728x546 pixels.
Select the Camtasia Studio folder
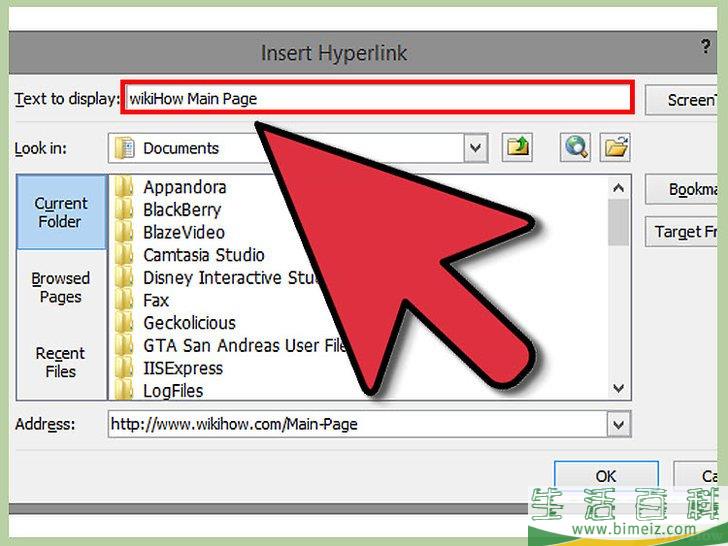point(189,255)
